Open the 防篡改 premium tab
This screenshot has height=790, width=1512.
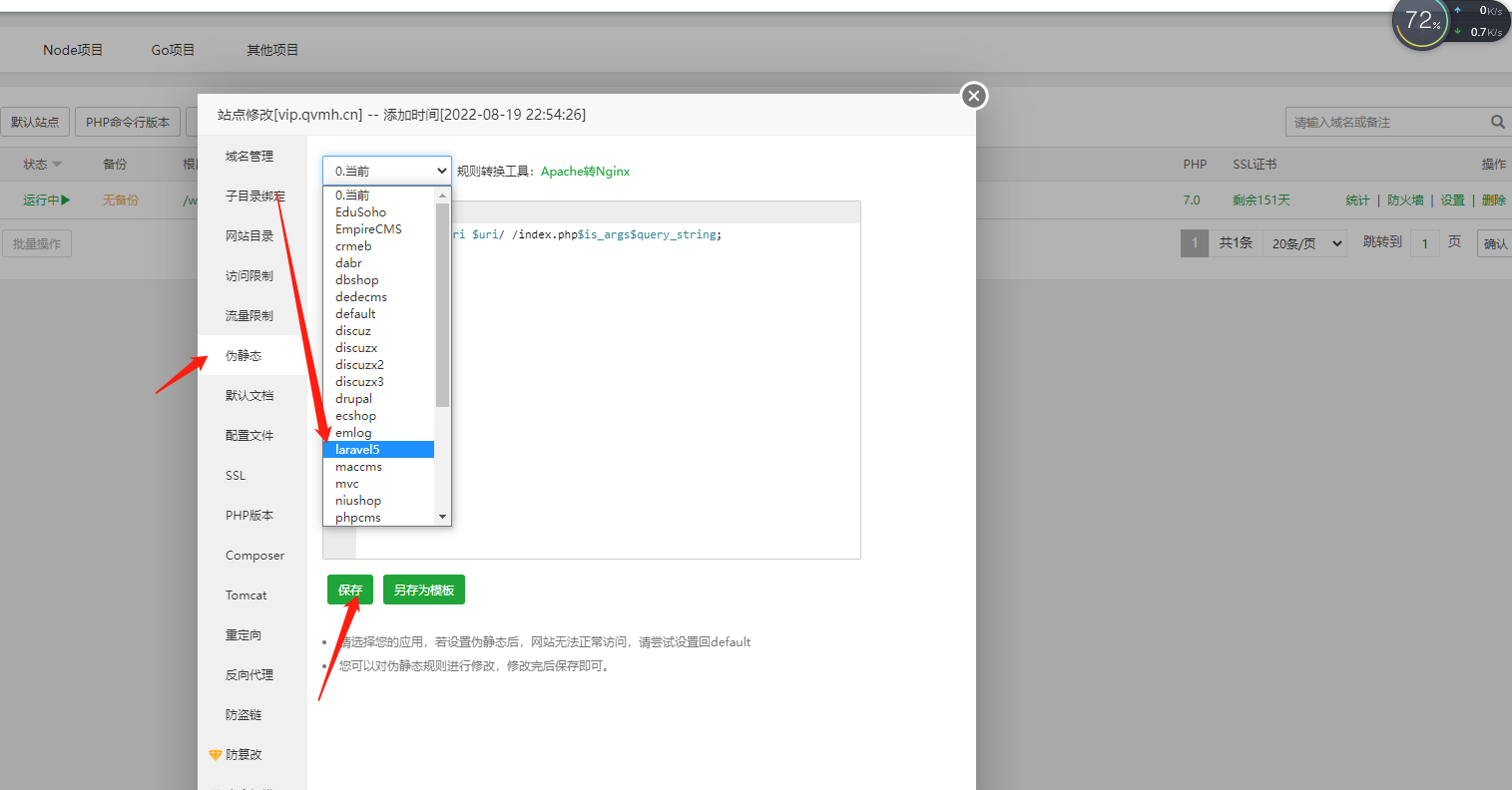pos(252,755)
